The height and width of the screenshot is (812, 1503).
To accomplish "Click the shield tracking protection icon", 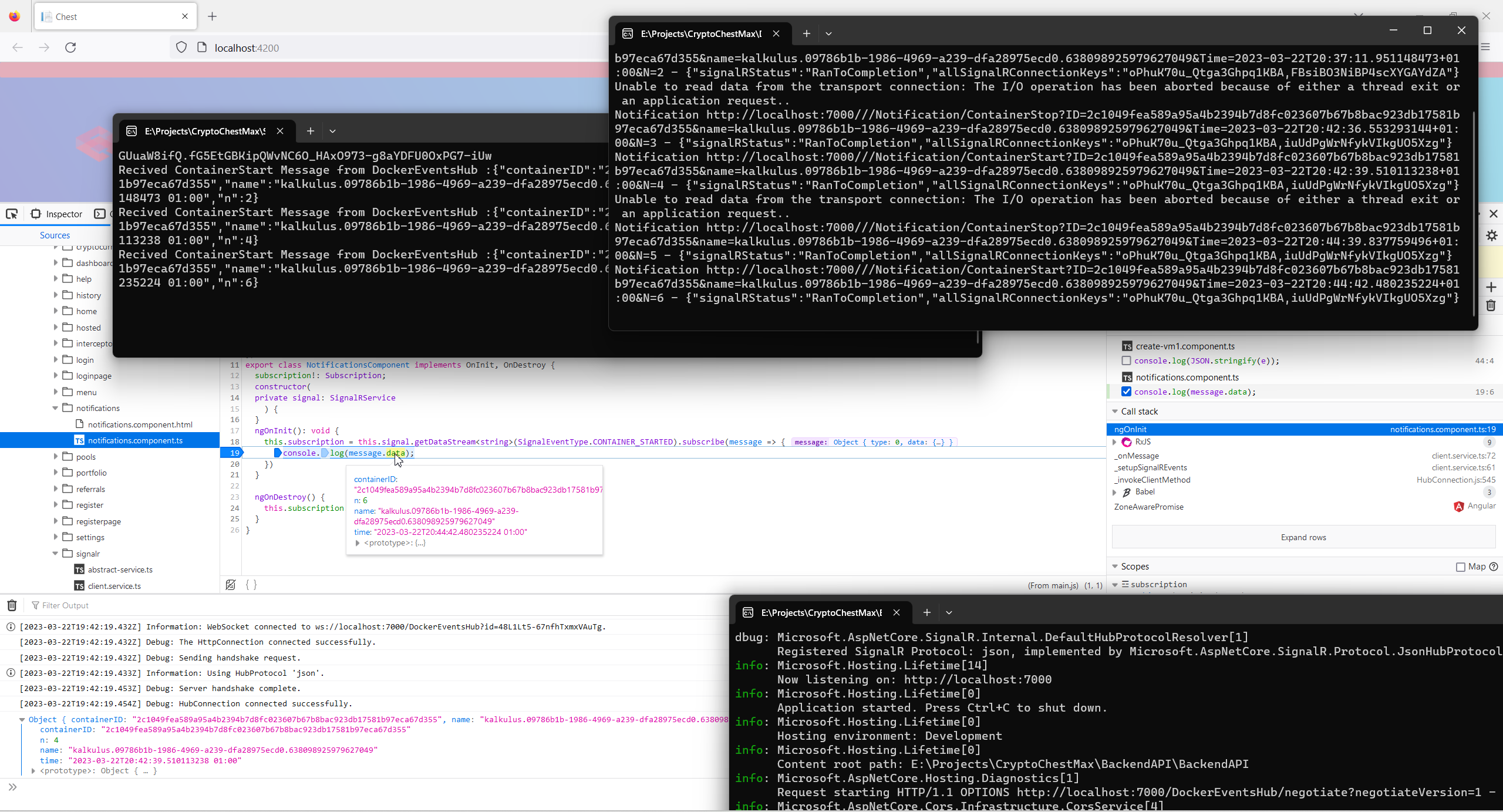I will tap(181, 48).
